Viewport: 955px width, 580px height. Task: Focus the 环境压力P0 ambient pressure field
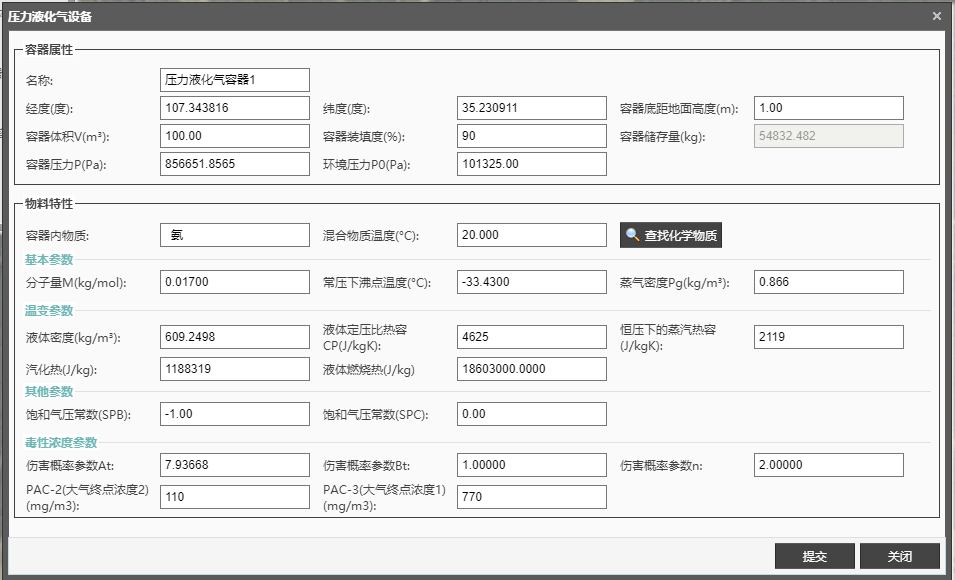pyautogui.click(x=532, y=164)
